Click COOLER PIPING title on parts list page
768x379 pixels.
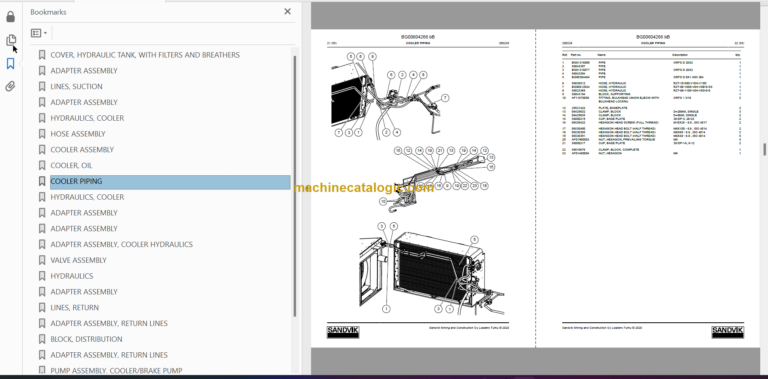653,43
